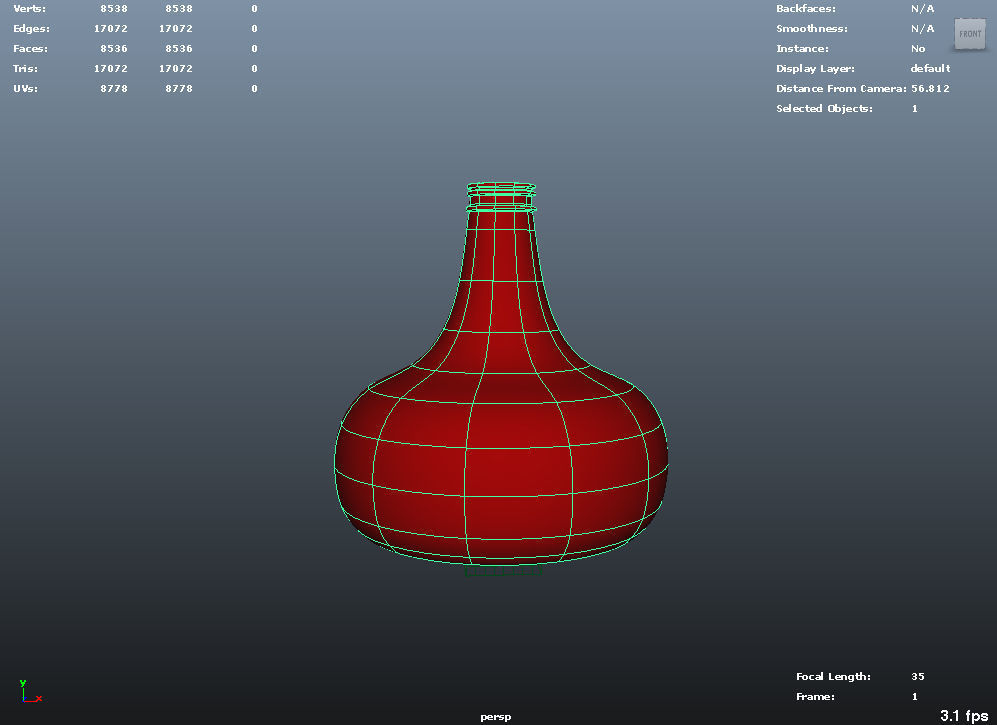Click the FRONT face of the view cube

[970, 34]
